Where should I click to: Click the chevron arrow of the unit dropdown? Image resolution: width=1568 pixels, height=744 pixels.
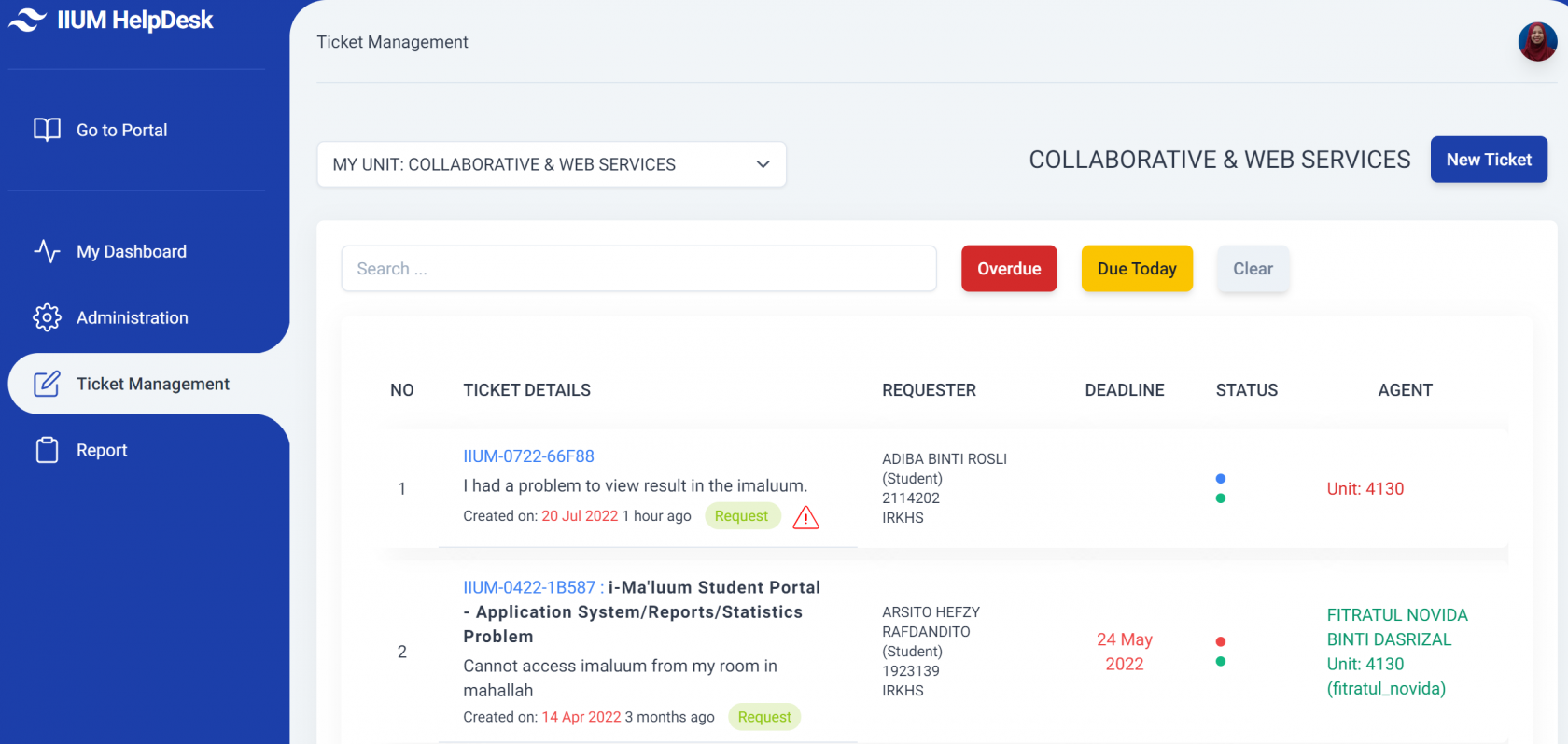[763, 164]
